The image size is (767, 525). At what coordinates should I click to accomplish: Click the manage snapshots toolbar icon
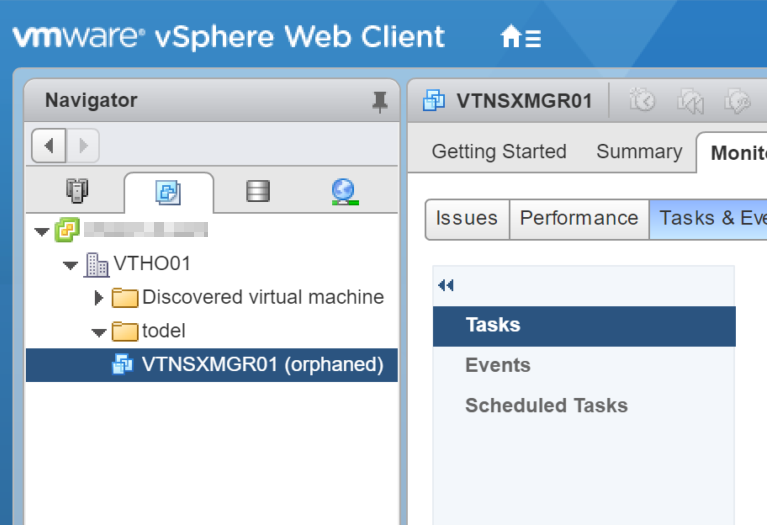pyautogui.click(x=737, y=101)
